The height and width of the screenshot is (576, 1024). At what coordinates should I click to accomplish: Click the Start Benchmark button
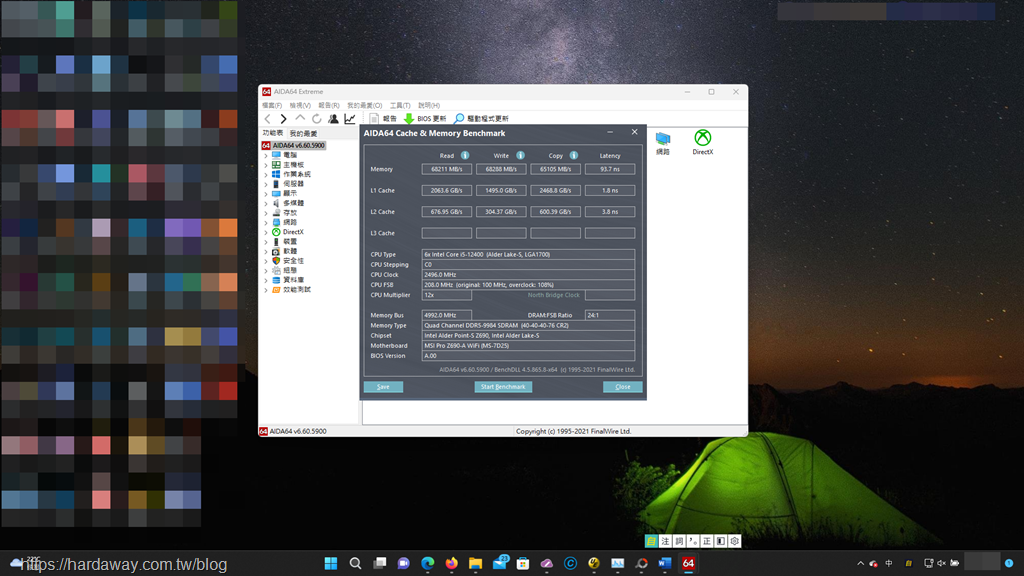[503, 387]
